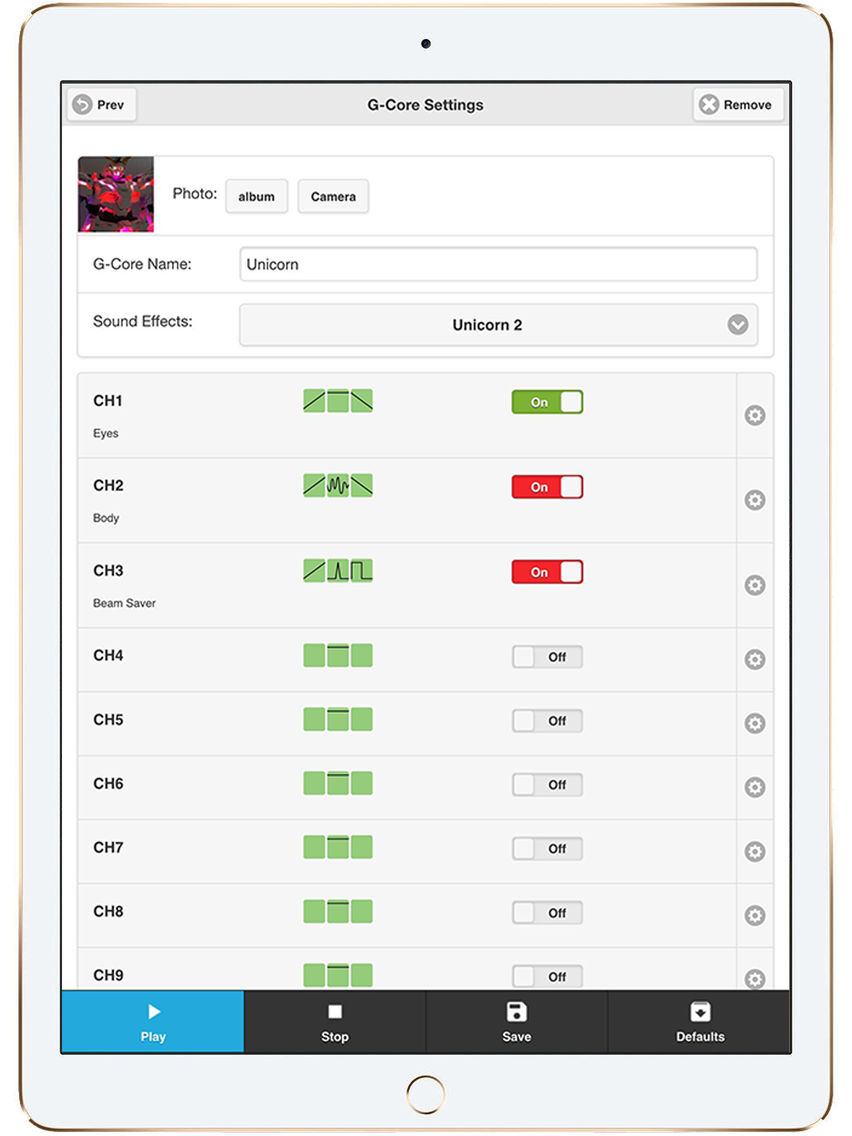Edit the G-Core Name field

(x=498, y=264)
